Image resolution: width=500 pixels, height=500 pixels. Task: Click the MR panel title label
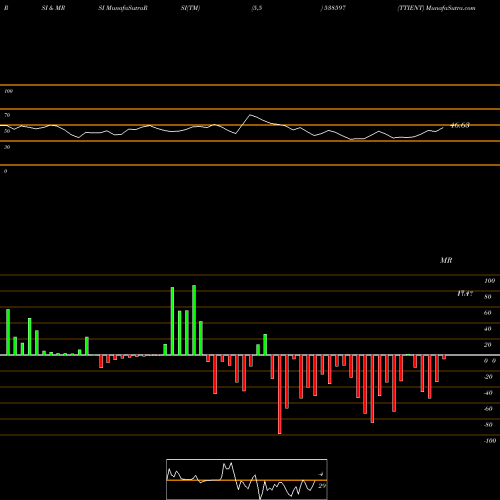pos(446,260)
